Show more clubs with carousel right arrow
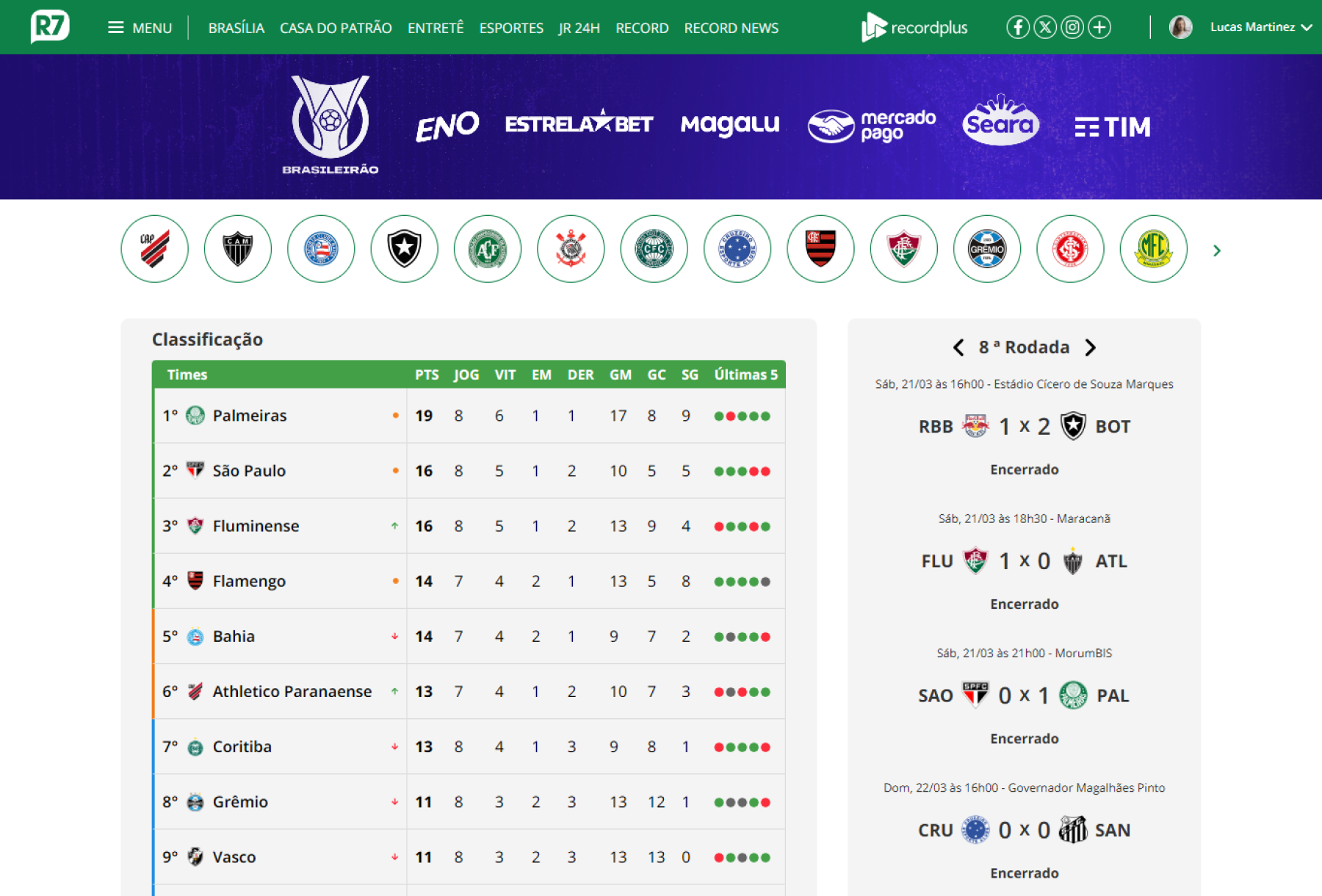The height and width of the screenshot is (896, 1322). 1217,250
